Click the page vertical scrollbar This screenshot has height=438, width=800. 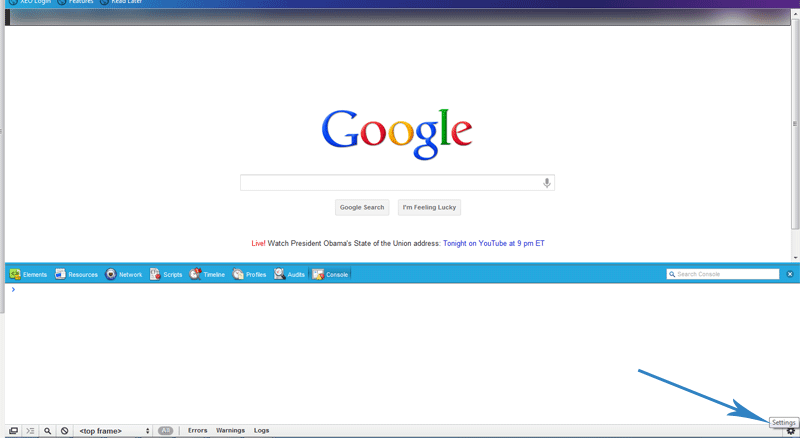[795, 123]
